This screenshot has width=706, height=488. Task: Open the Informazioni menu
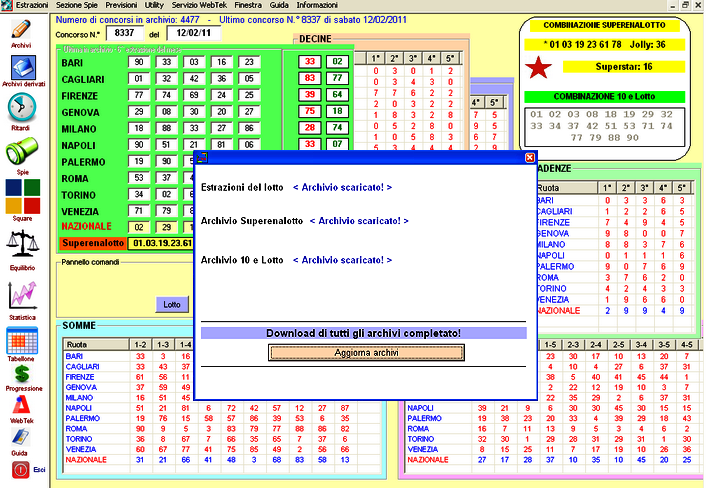[x=317, y=5]
